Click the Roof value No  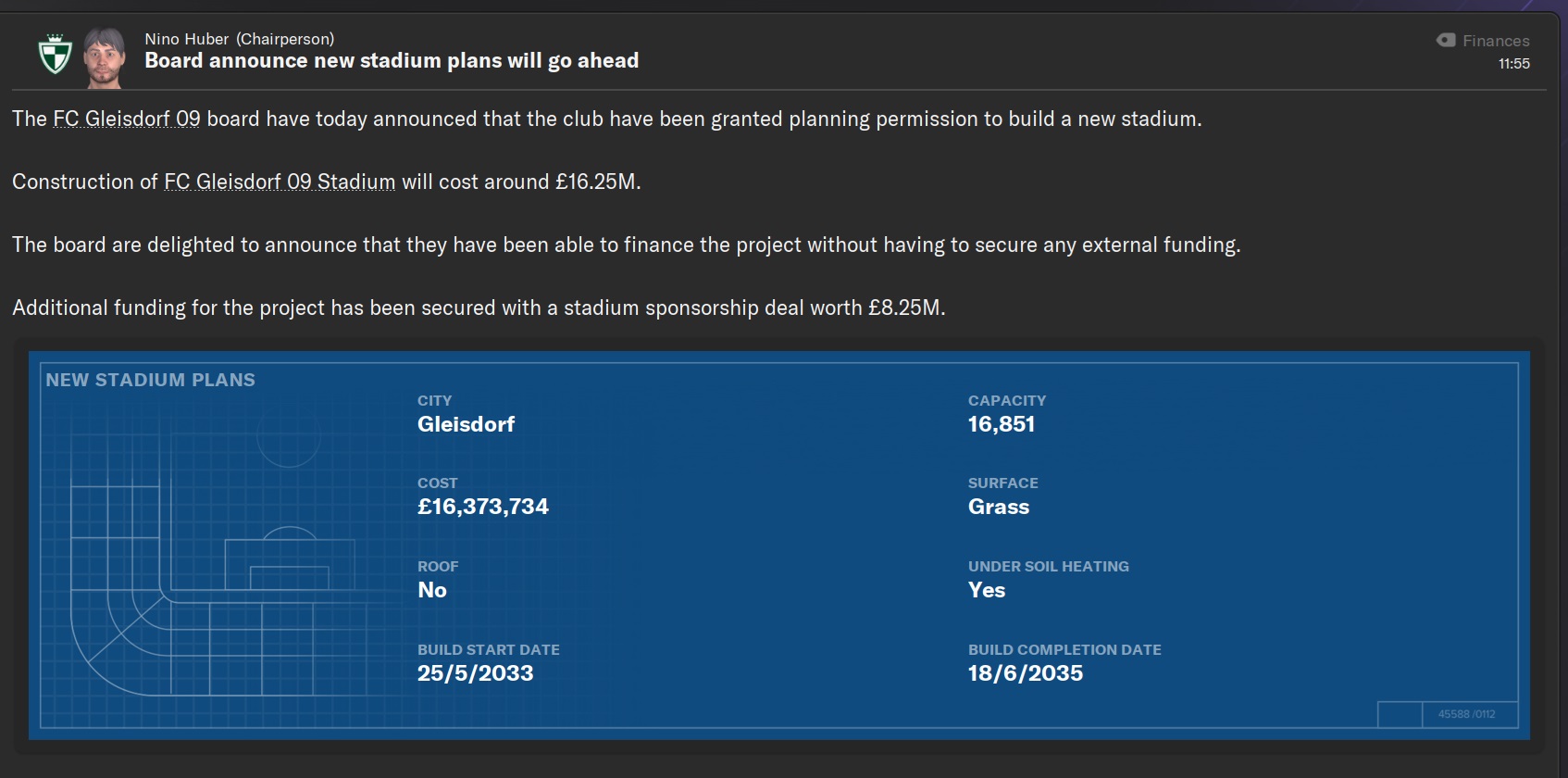pos(432,590)
